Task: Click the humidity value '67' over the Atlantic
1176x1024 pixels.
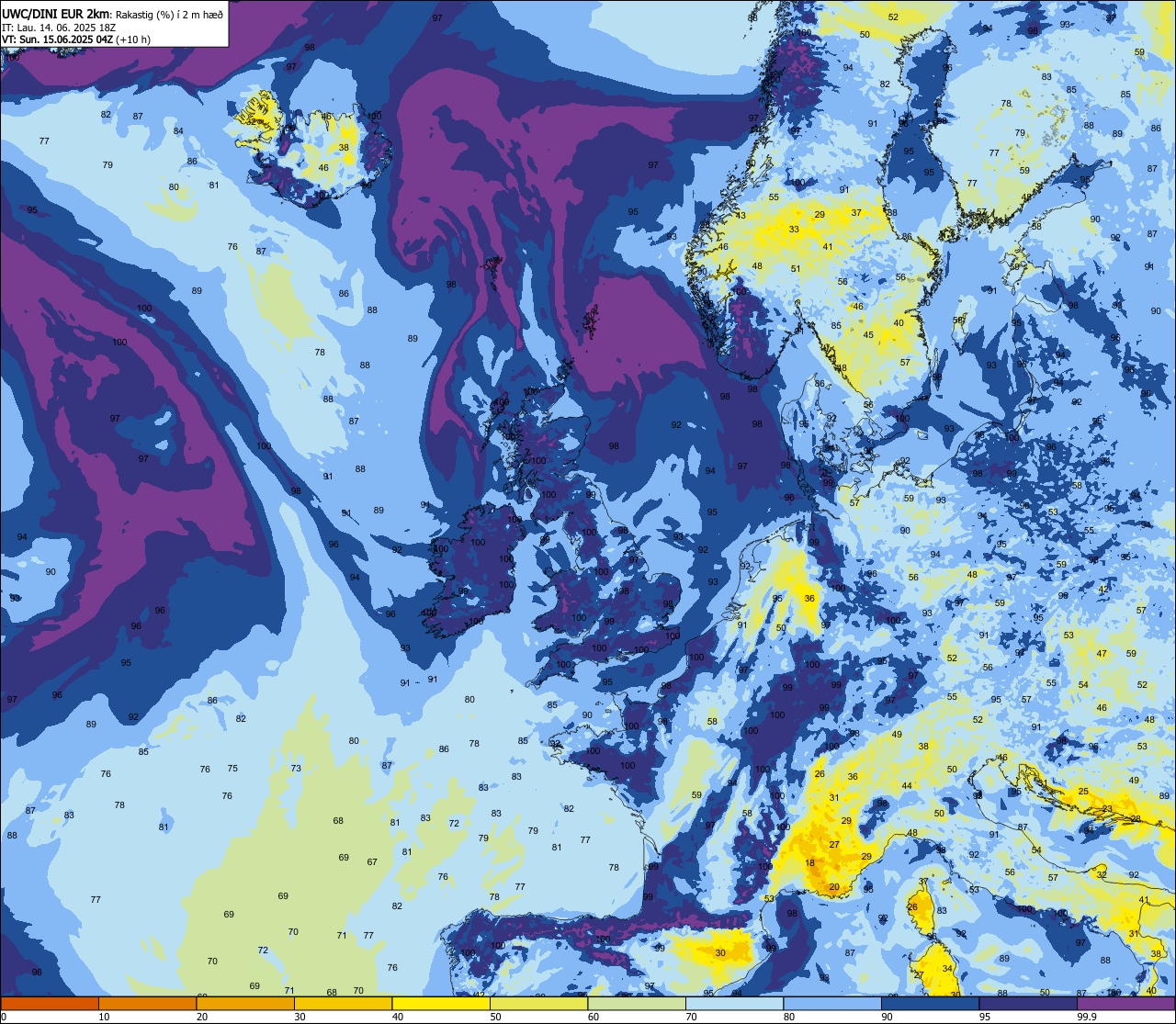Action: tap(372, 862)
